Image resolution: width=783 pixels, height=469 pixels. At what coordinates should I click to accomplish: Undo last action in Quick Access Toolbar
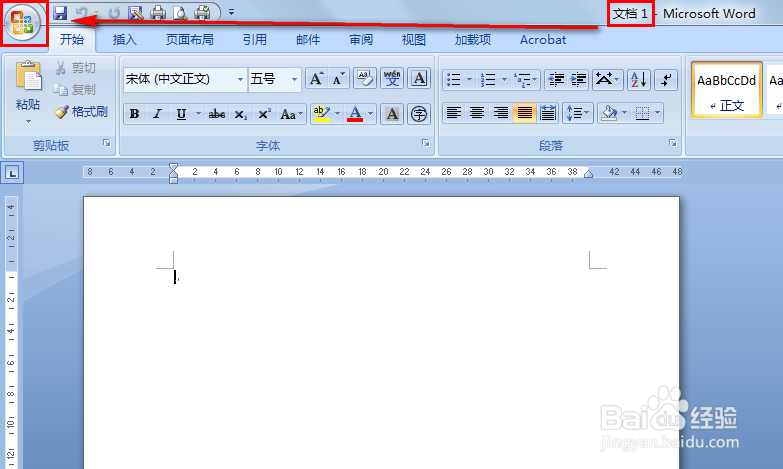click(x=82, y=13)
